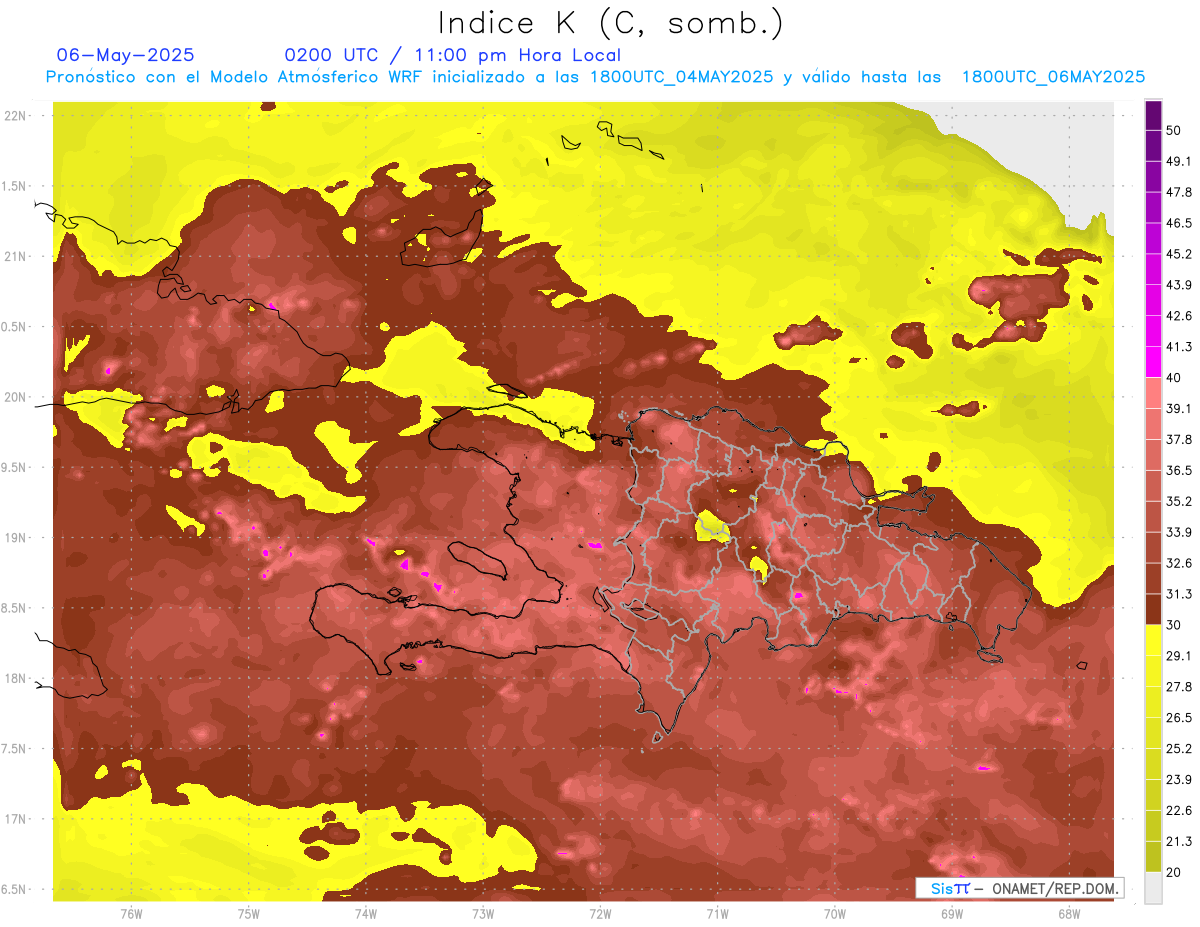Viewport: 1200px width, 927px height.
Task: Click colorbar value "30"
Action: (x=1174, y=625)
